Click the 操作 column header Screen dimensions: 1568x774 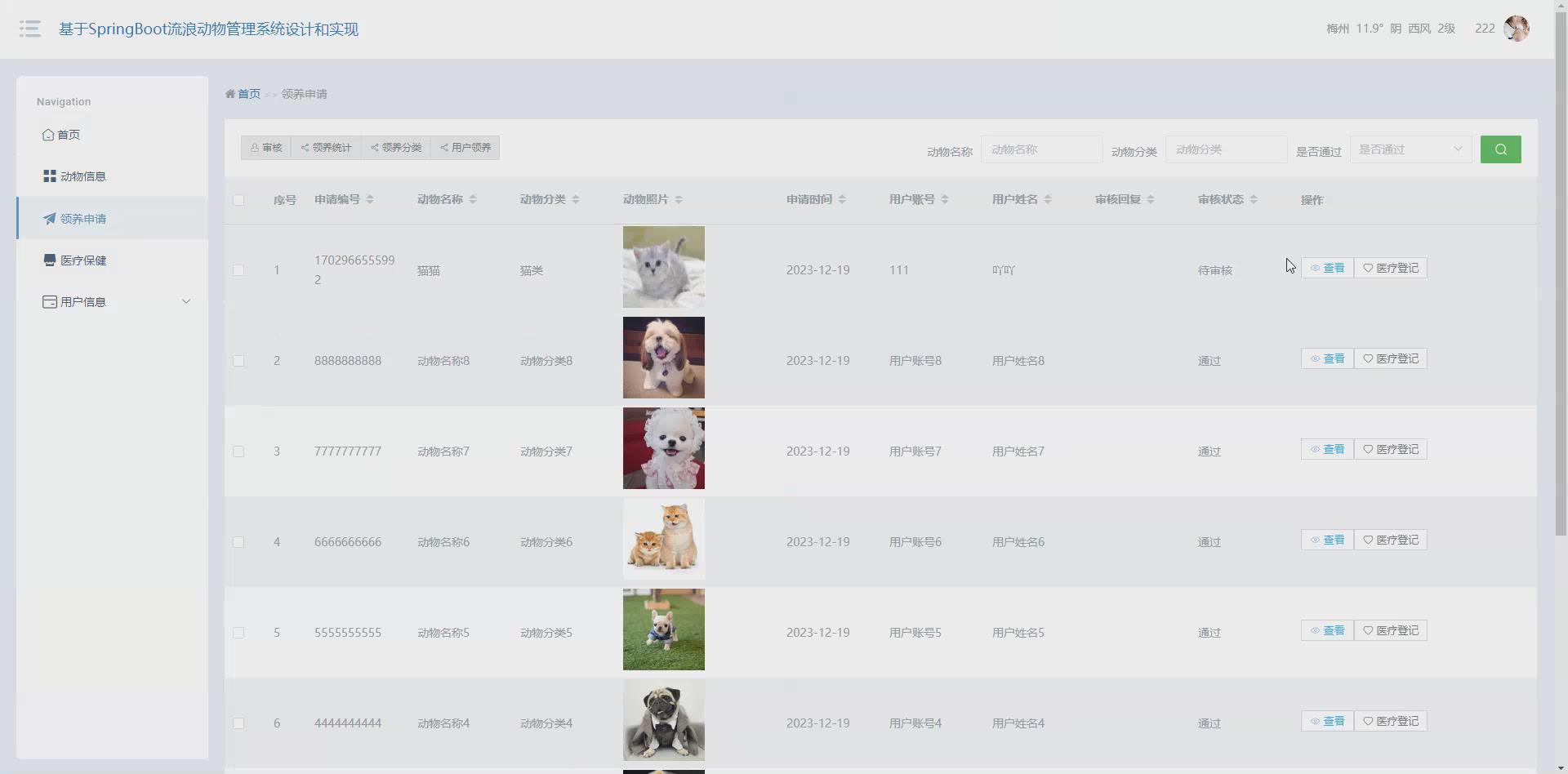[1312, 200]
